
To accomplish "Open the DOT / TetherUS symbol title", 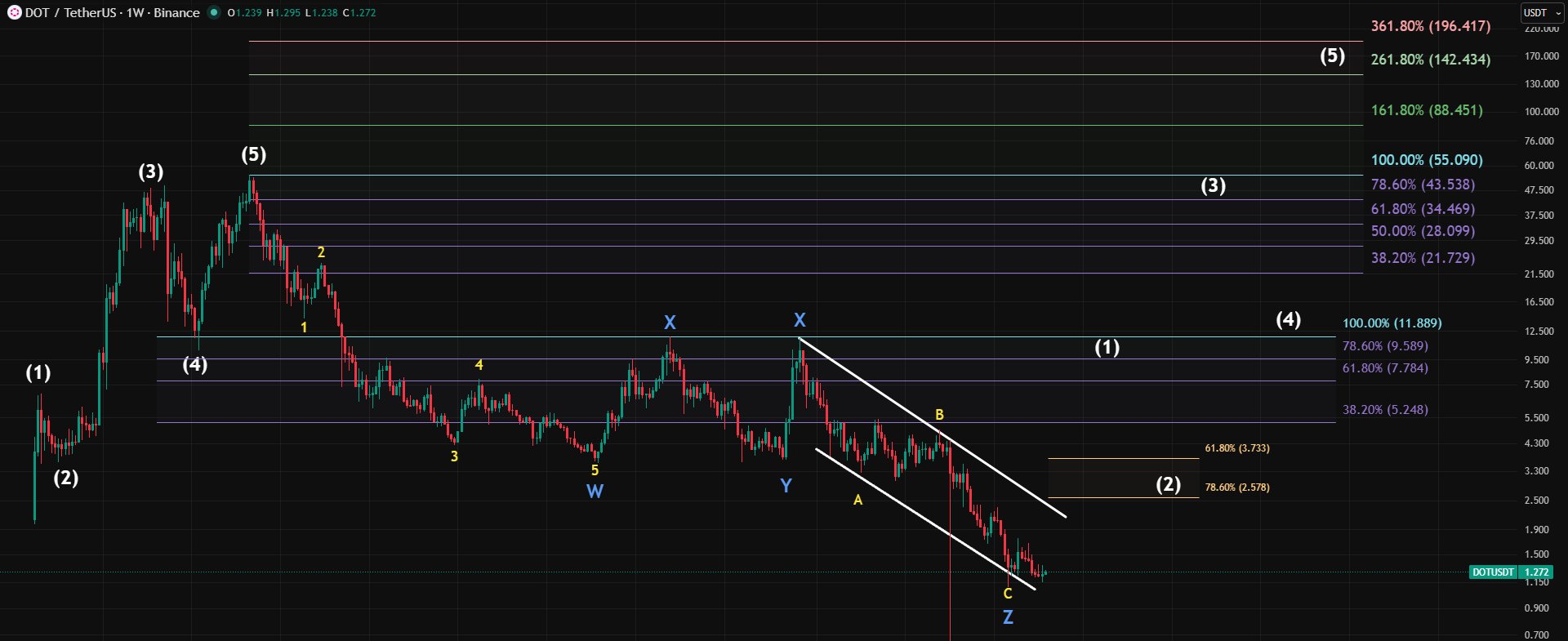I will click(x=113, y=13).
